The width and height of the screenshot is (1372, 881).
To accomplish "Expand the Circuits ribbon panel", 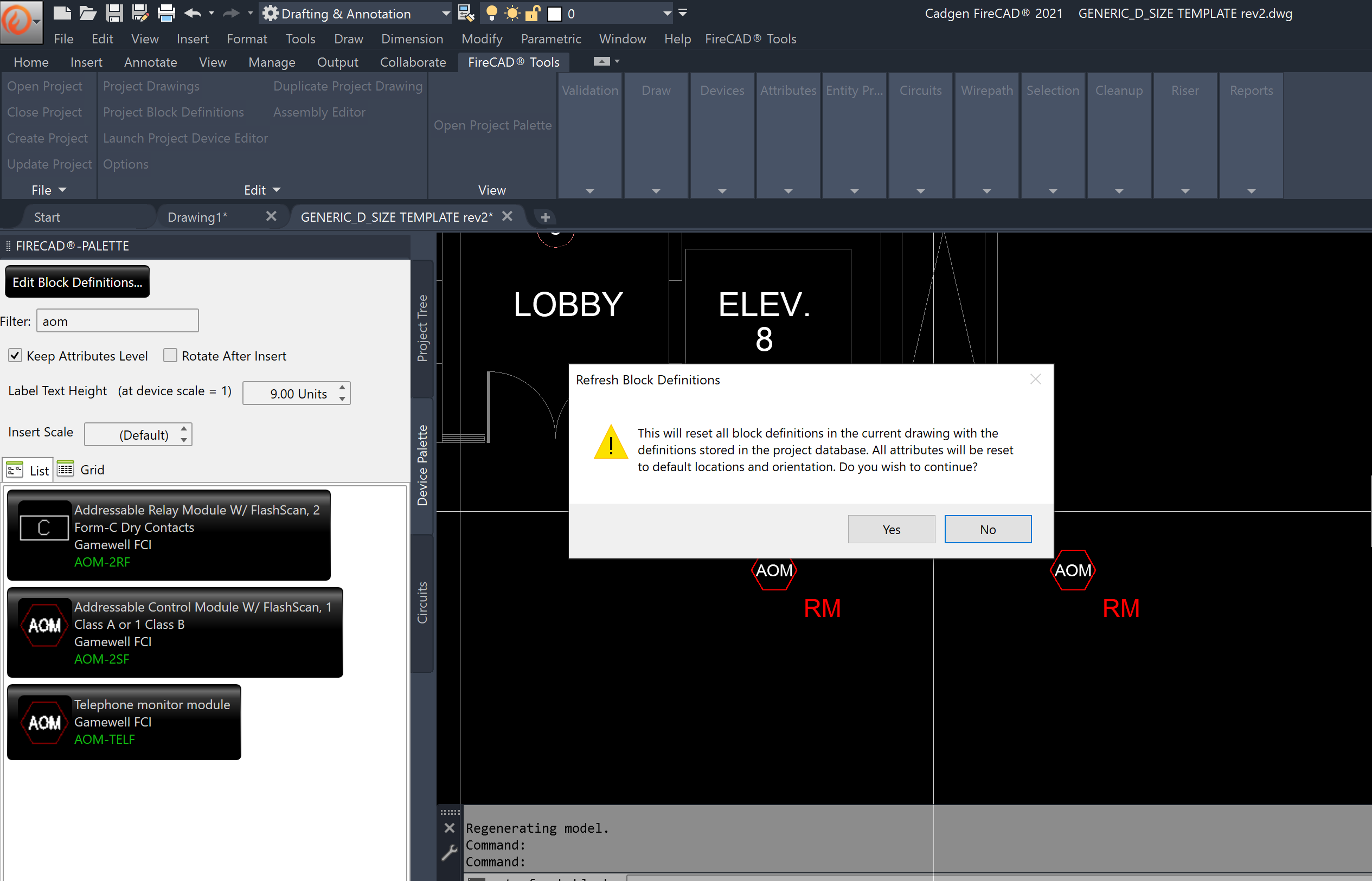I will [x=920, y=191].
